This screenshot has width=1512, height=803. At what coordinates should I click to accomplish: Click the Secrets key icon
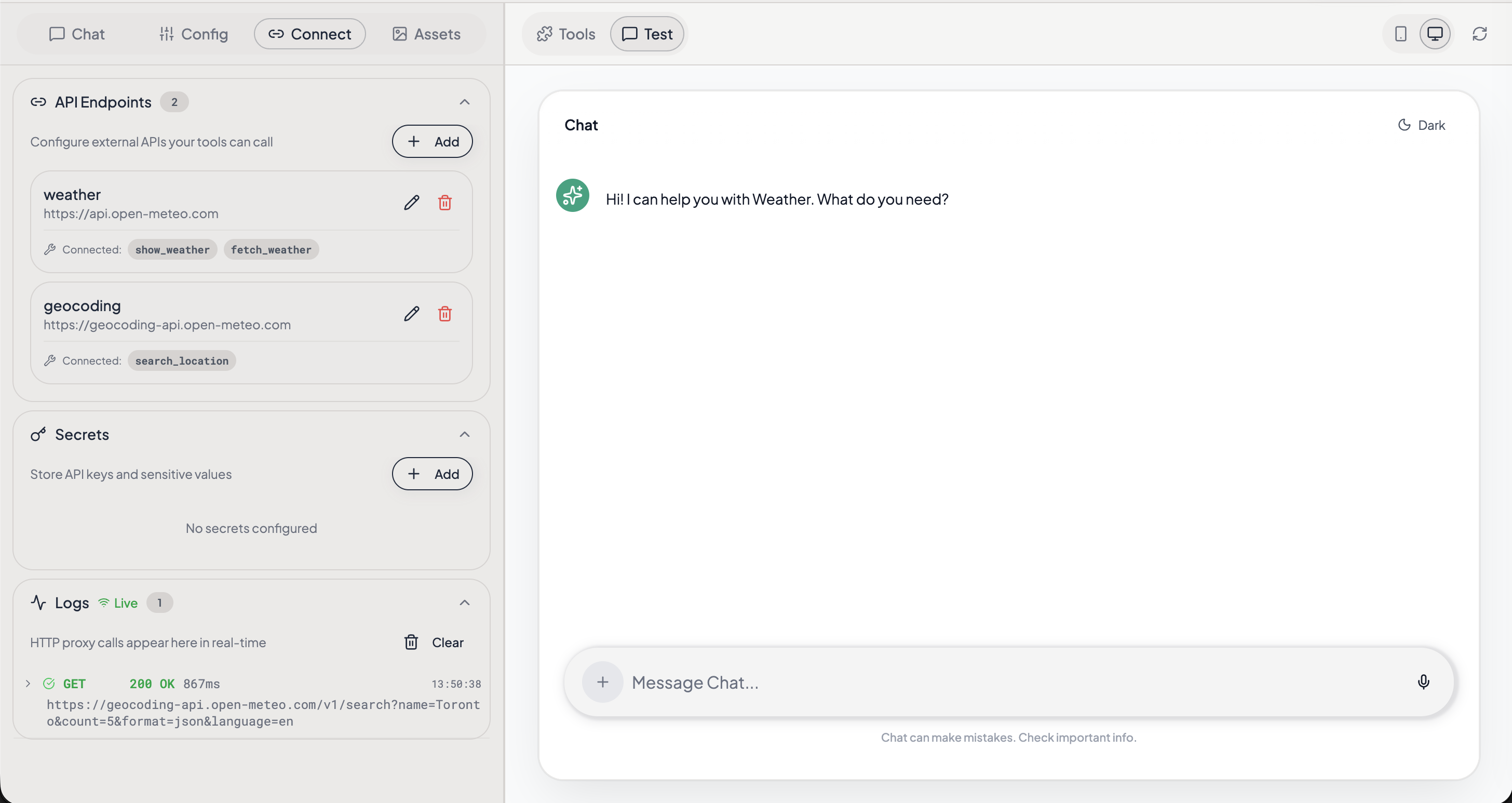click(38, 434)
